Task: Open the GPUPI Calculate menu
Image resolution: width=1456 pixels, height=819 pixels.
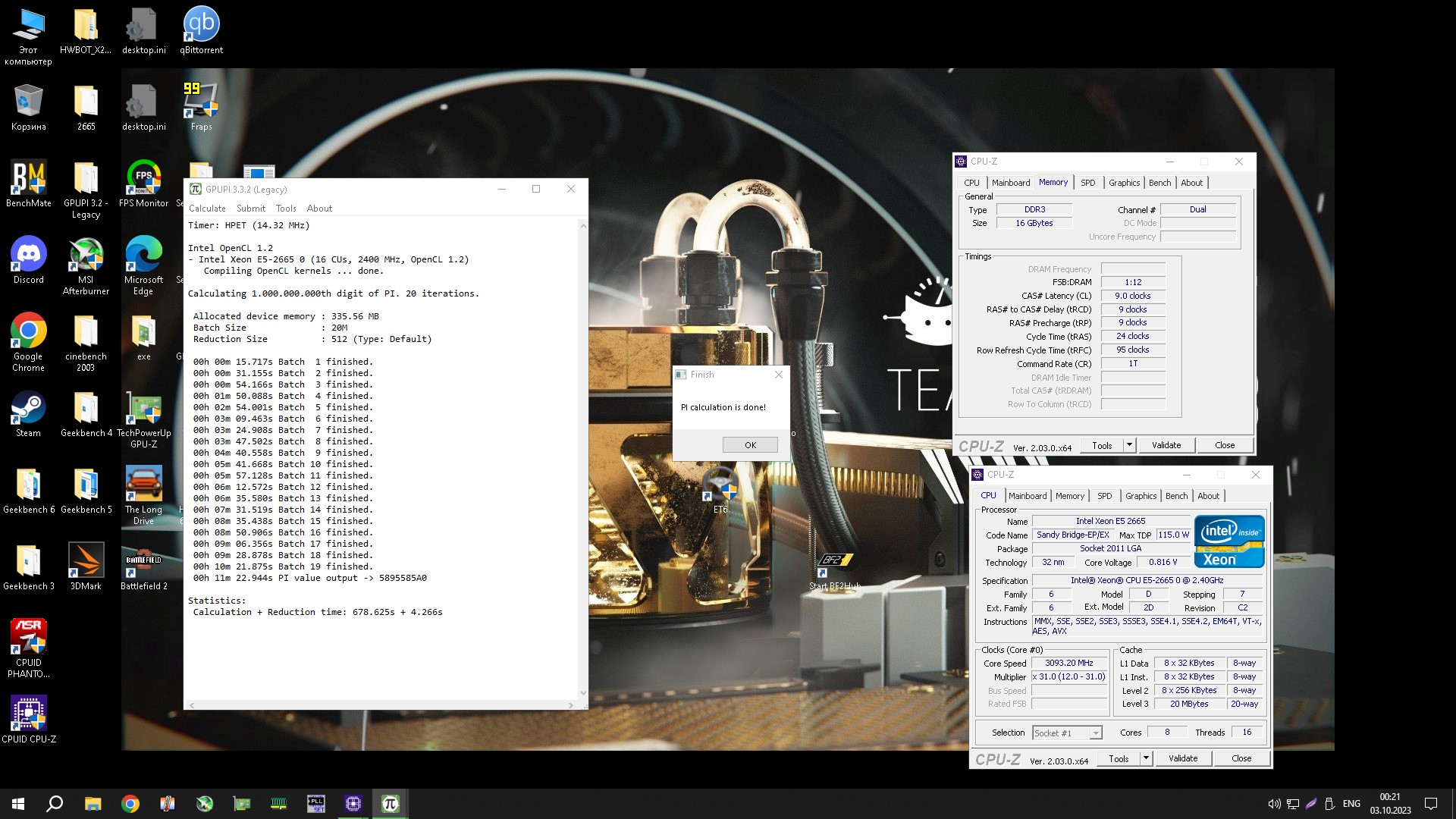Action: (x=207, y=209)
